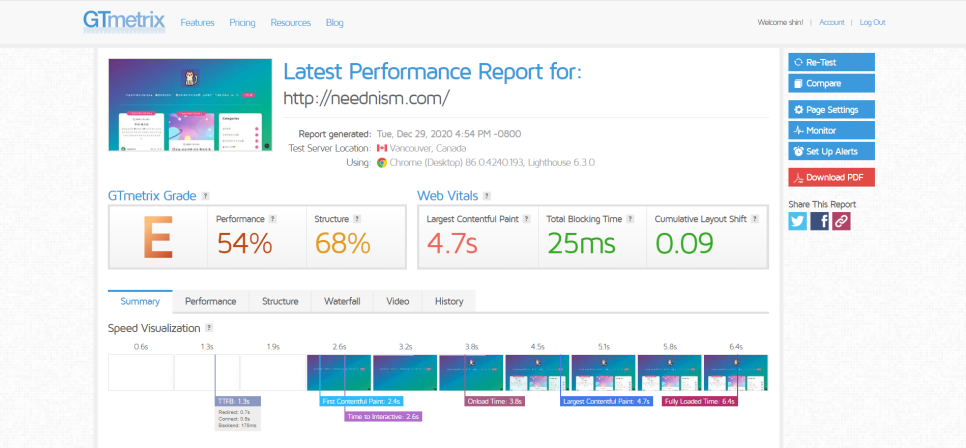
Task: Open the Account link
Action: (x=832, y=22)
